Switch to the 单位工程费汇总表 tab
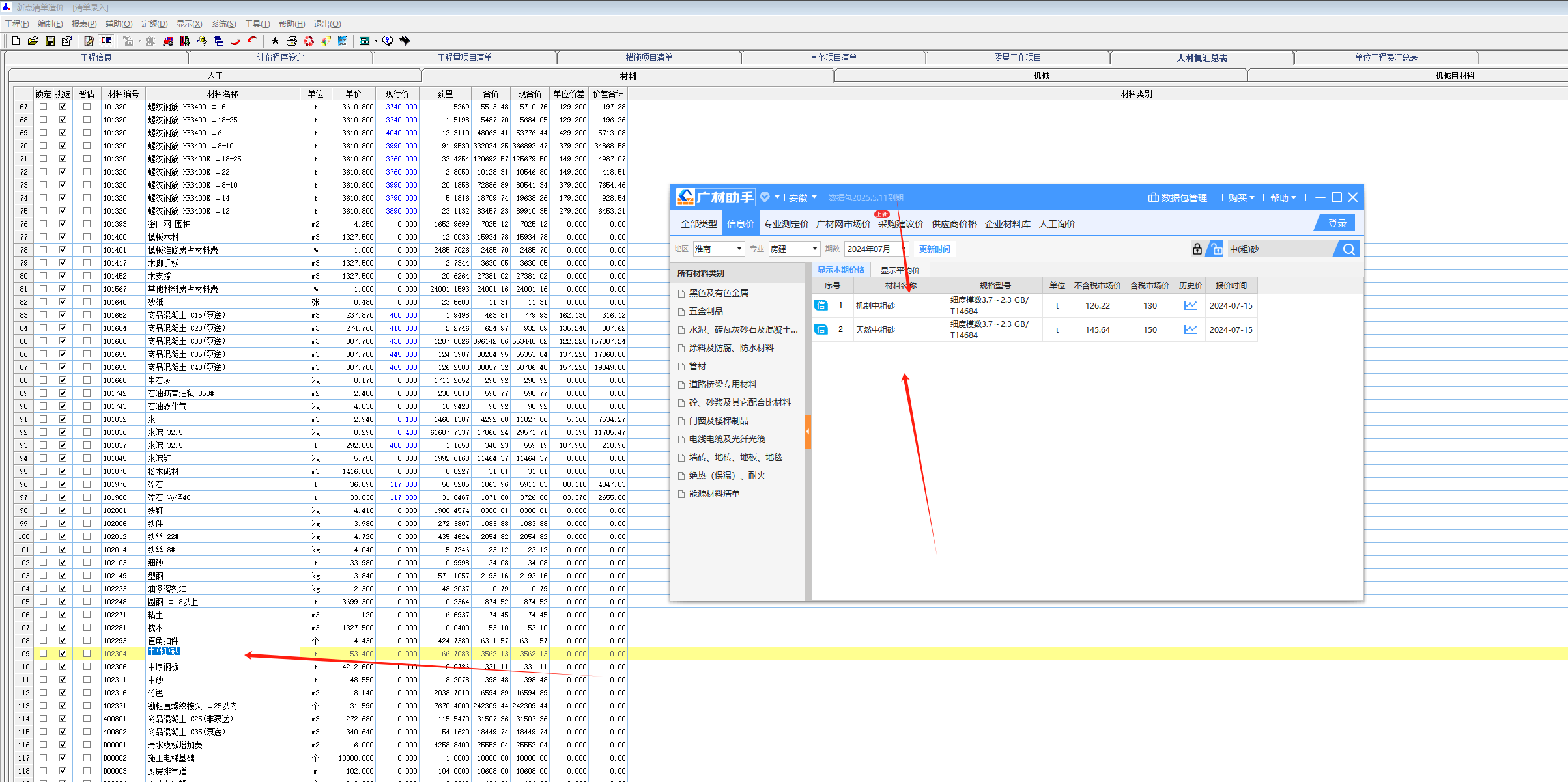This screenshot has height=782, width=1568. tap(1386, 58)
